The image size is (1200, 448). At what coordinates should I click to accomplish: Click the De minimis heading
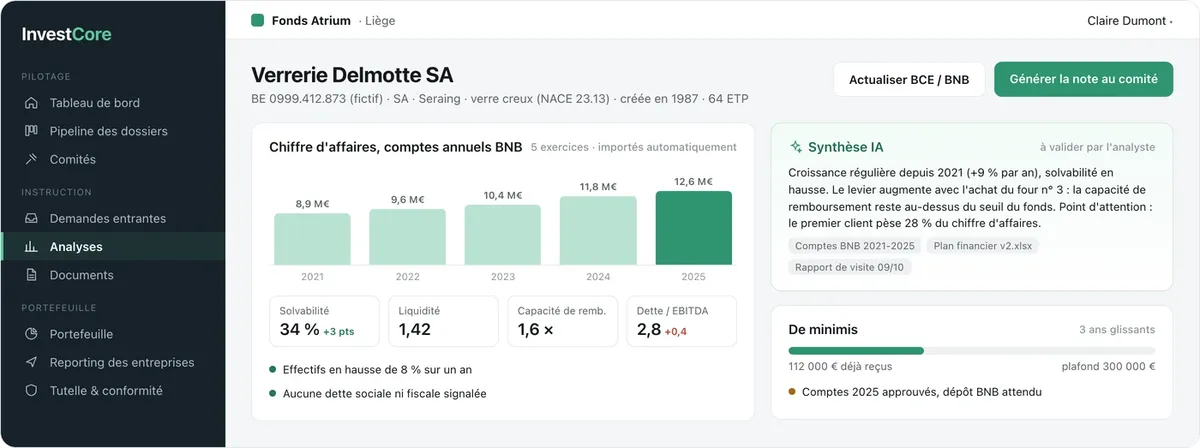click(x=823, y=329)
